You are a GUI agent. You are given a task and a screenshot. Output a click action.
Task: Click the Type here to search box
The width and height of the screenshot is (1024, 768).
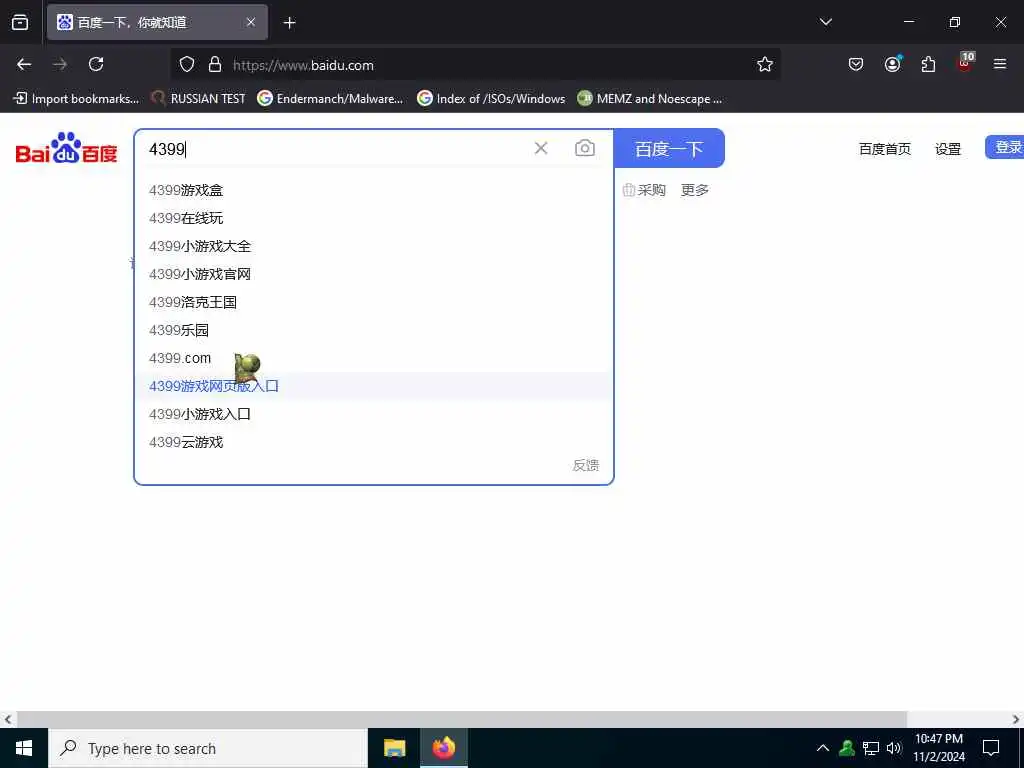[208, 748]
